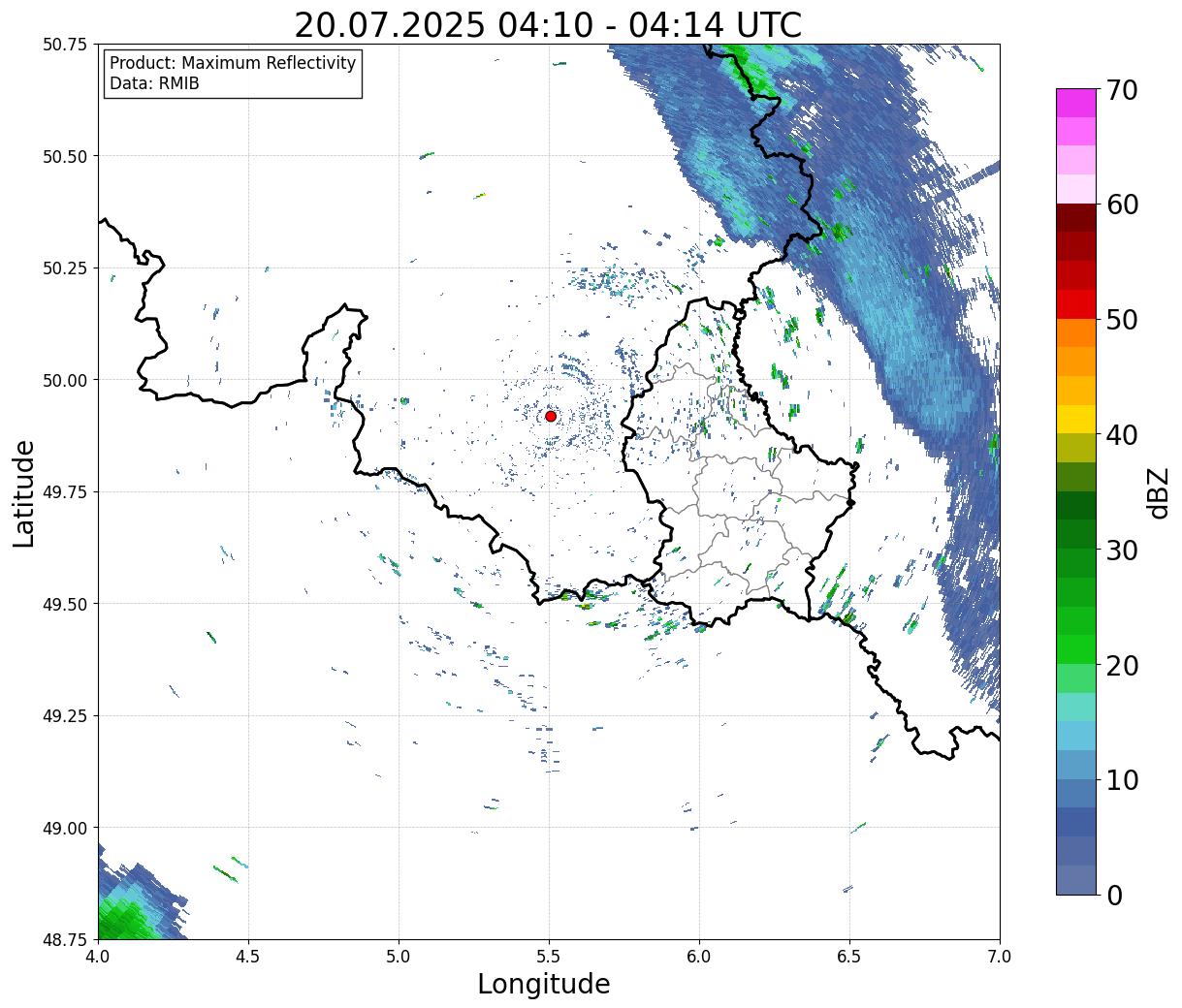Click the red radar station marker
1182x1008 pixels.
coord(550,416)
